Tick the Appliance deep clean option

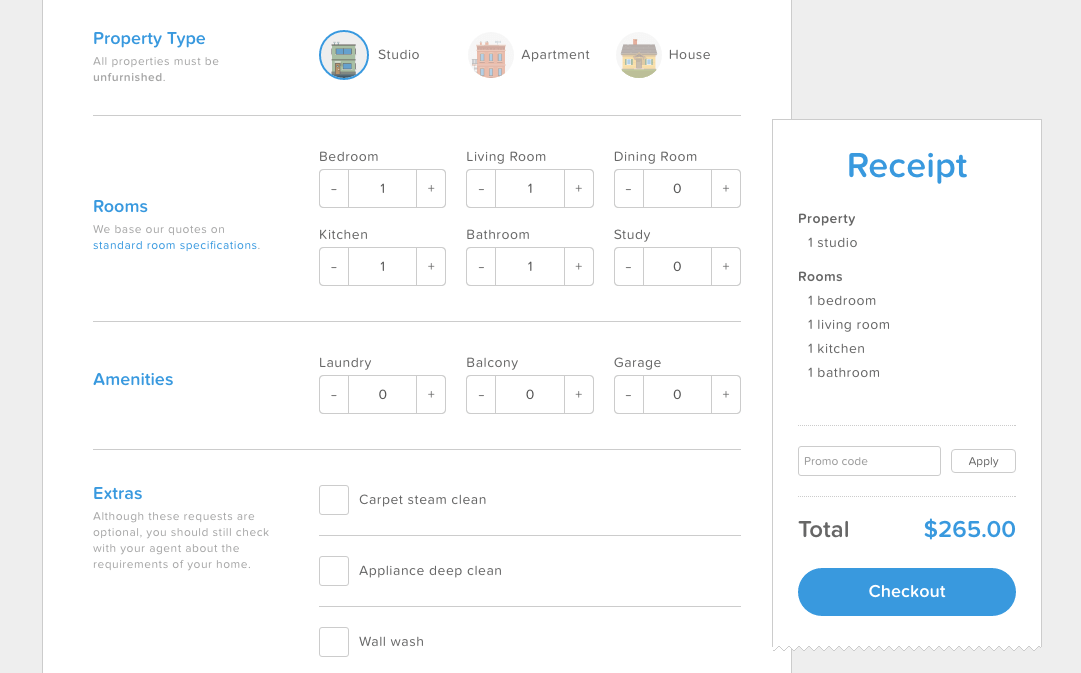(334, 571)
